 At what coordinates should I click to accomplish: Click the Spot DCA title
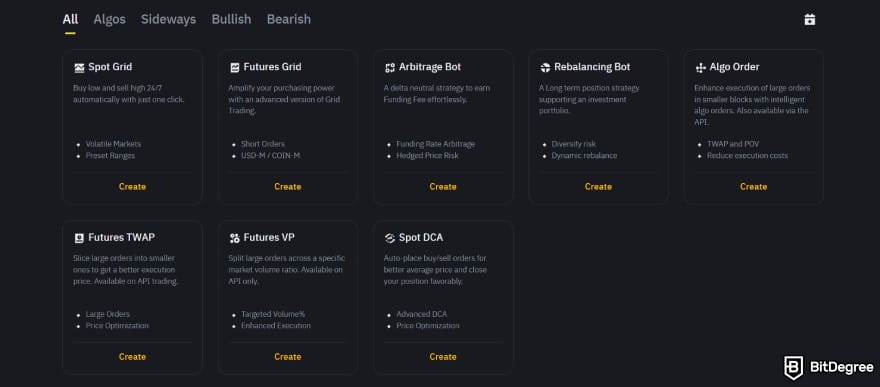[421, 237]
